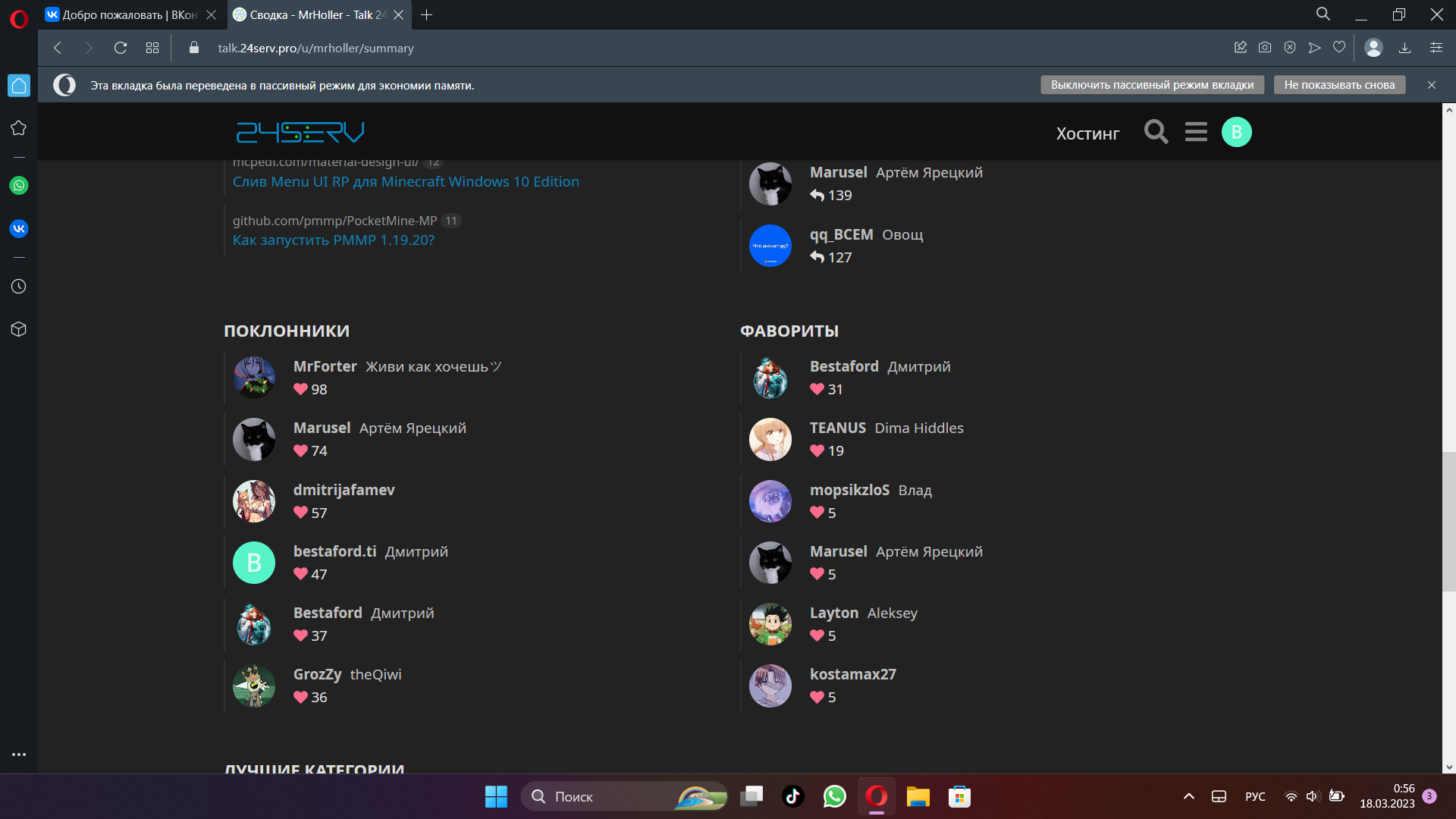This screenshot has width=1456, height=819.
Task: Click TEANUS's avatar thumbnail in Фавориты
Action: click(x=770, y=439)
